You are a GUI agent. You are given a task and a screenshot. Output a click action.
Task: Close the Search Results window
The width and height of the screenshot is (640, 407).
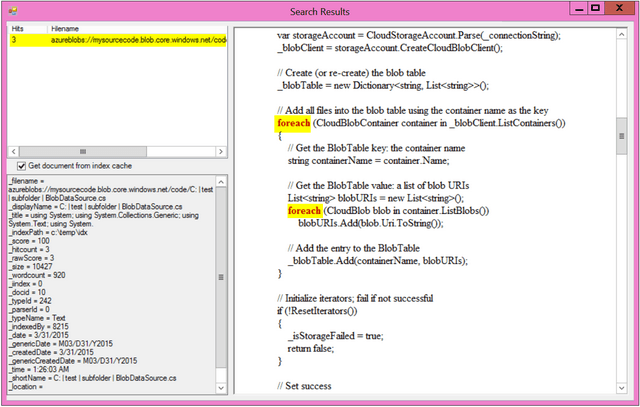620,8
